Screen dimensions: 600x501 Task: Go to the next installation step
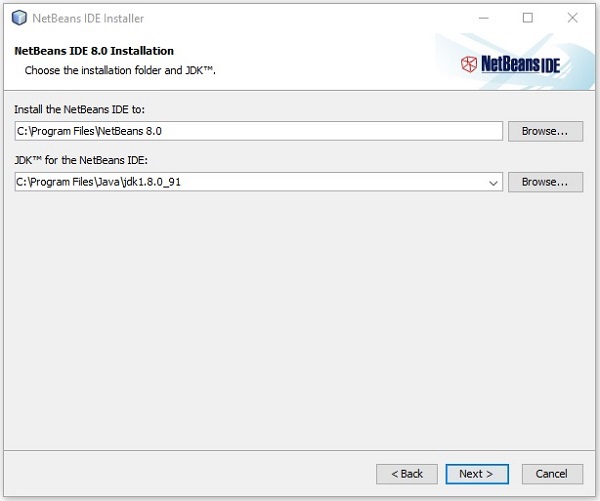pos(476,473)
